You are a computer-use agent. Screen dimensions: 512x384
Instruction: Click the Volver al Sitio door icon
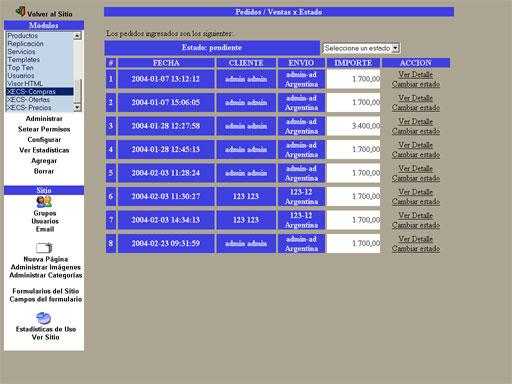(21, 11)
